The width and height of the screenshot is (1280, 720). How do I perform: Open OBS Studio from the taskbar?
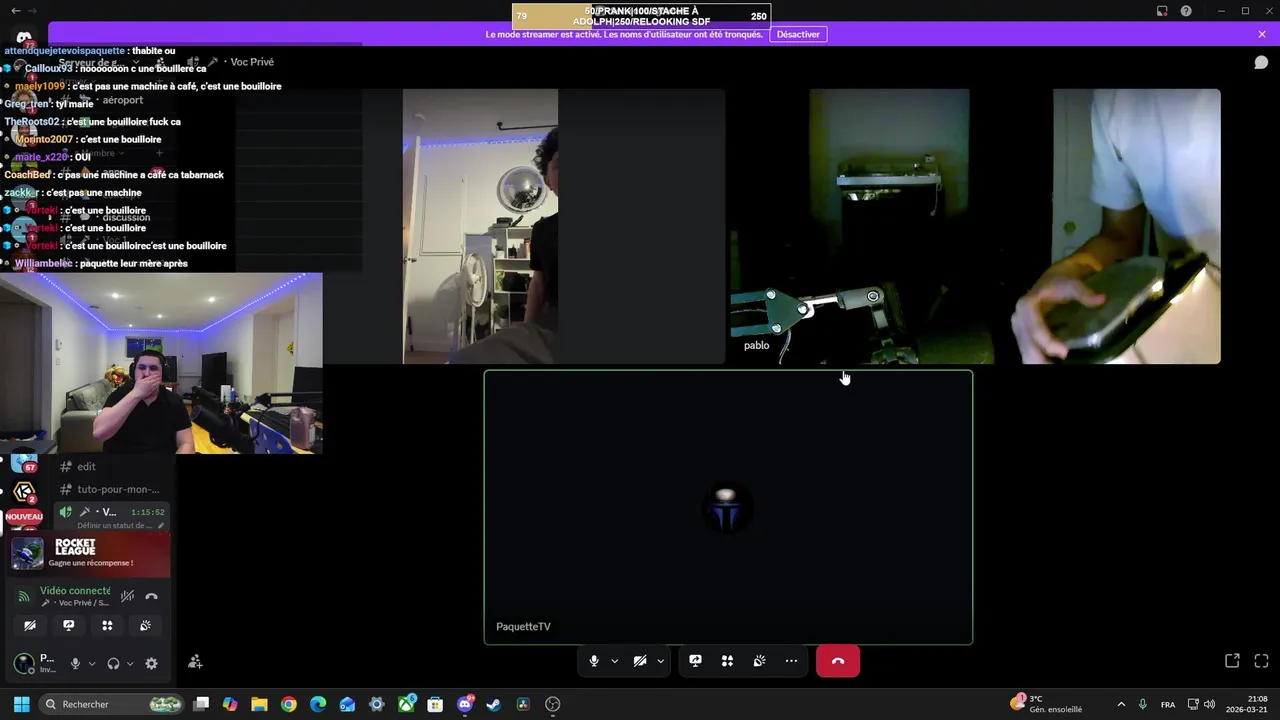tap(552, 704)
